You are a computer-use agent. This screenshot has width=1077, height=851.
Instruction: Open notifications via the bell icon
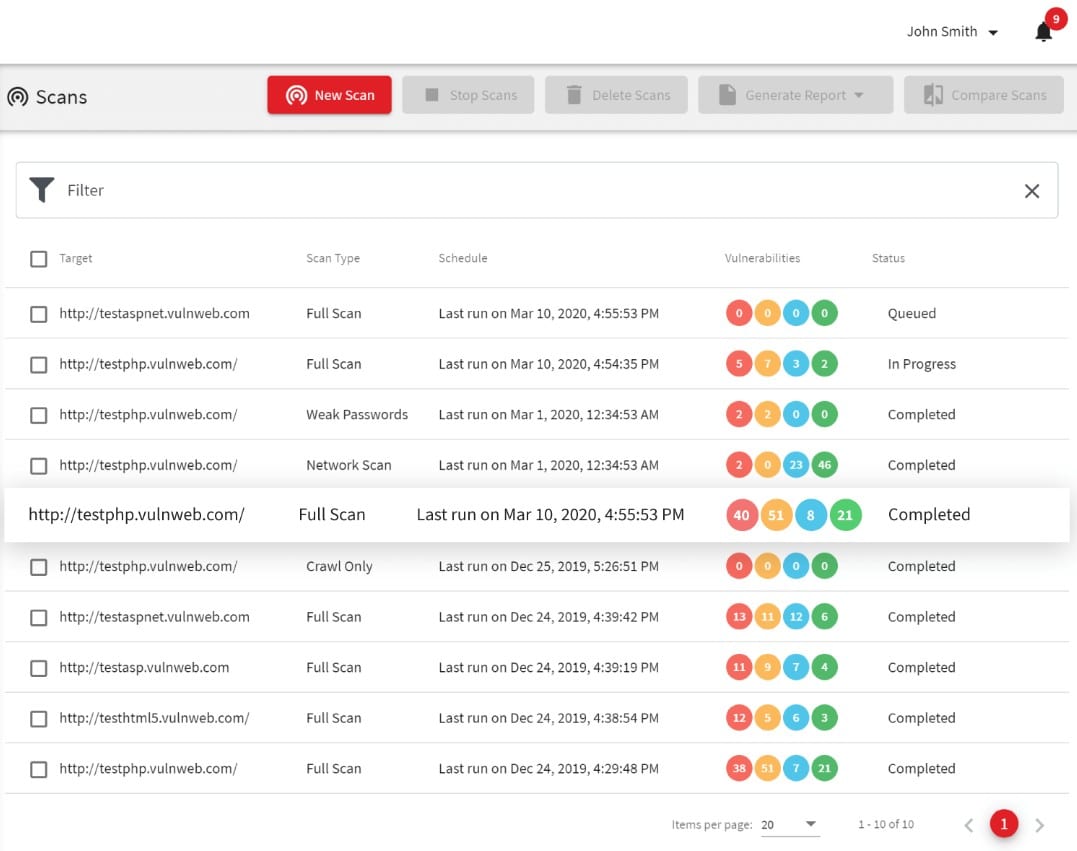pyautogui.click(x=1042, y=31)
